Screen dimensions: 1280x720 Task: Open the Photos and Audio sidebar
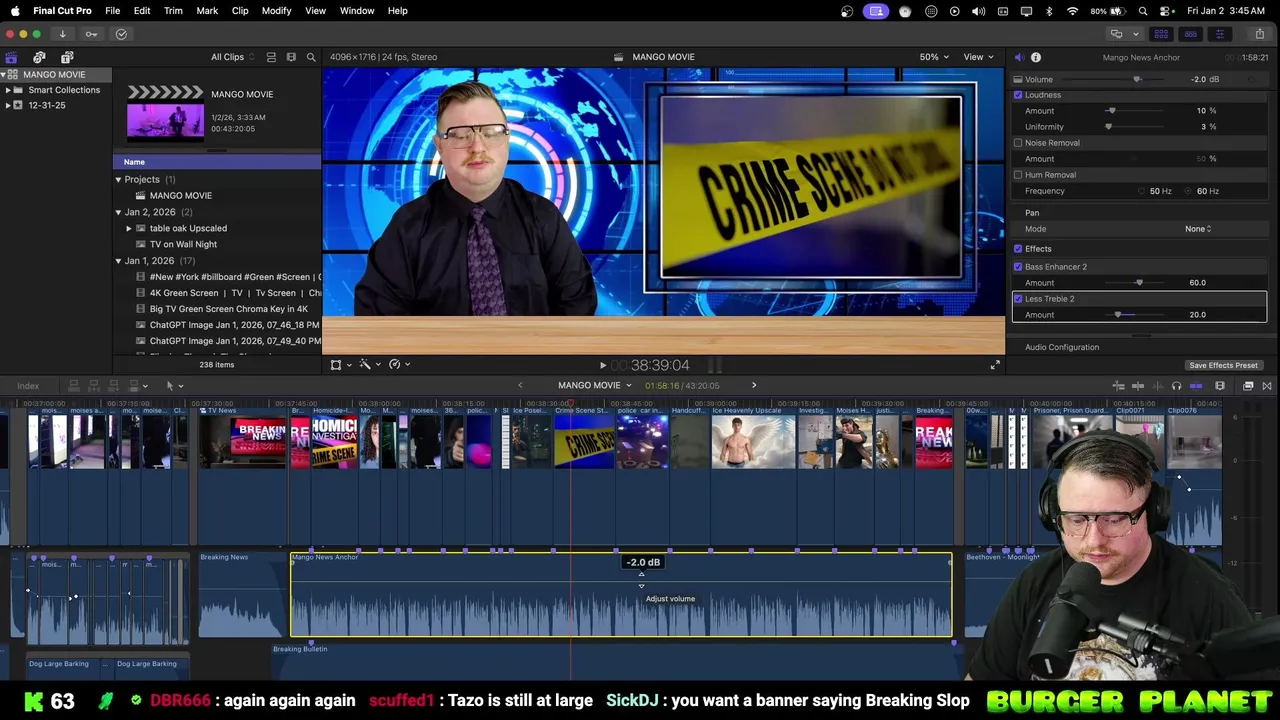[x=39, y=58]
